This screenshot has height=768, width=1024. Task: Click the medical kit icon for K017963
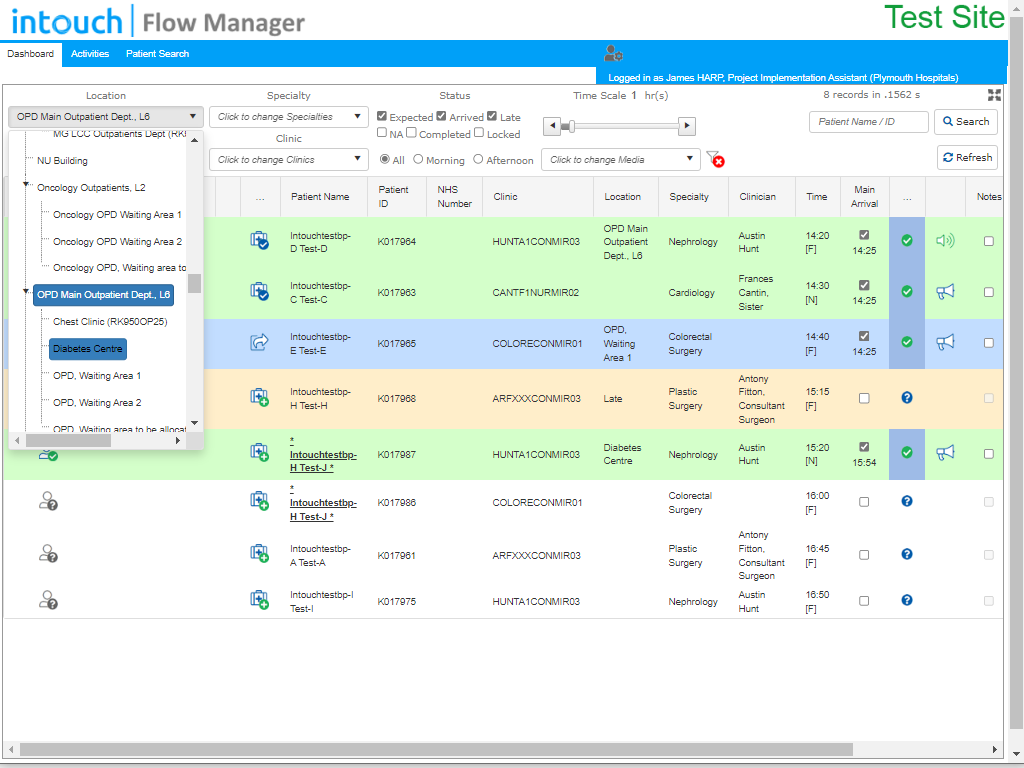pyautogui.click(x=259, y=291)
